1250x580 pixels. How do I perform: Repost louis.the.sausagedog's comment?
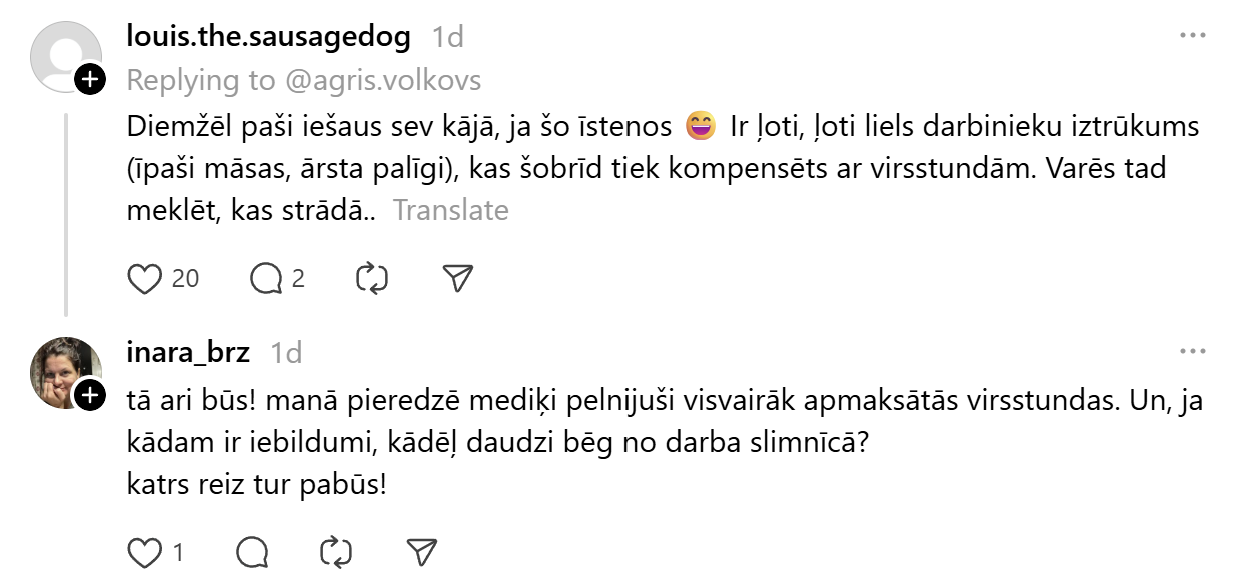pyautogui.click(x=372, y=278)
